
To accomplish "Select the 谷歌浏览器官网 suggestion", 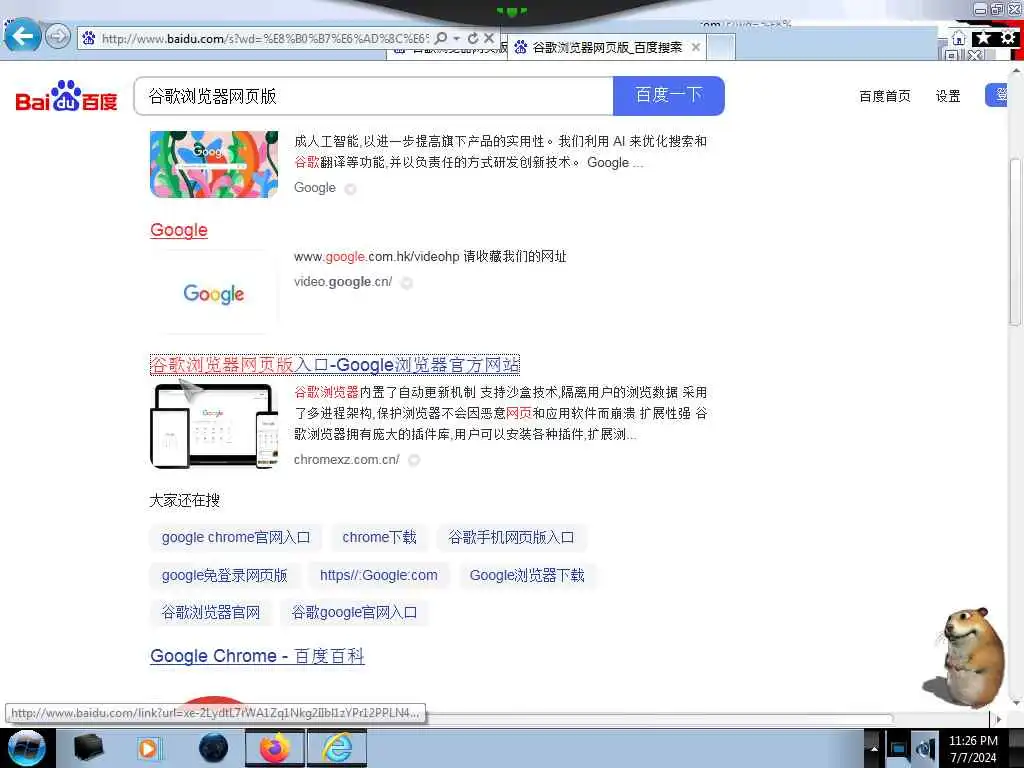I will pos(211,613).
